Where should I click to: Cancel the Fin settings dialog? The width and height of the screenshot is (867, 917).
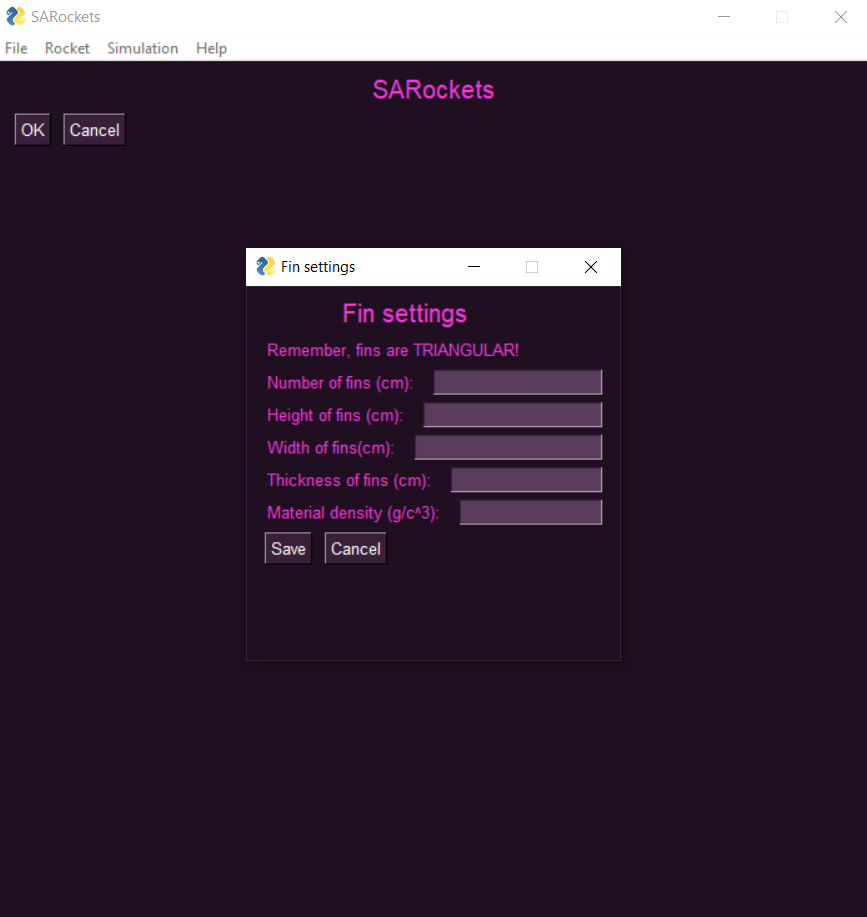coord(354,548)
